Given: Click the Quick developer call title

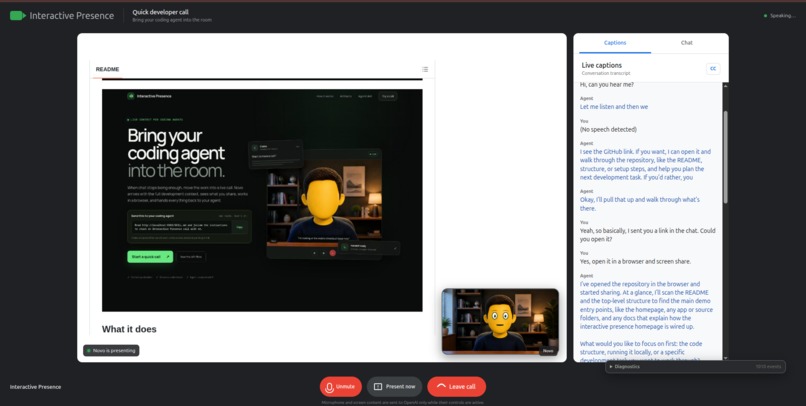Looking at the screenshot, I should [x=160, y=12].
